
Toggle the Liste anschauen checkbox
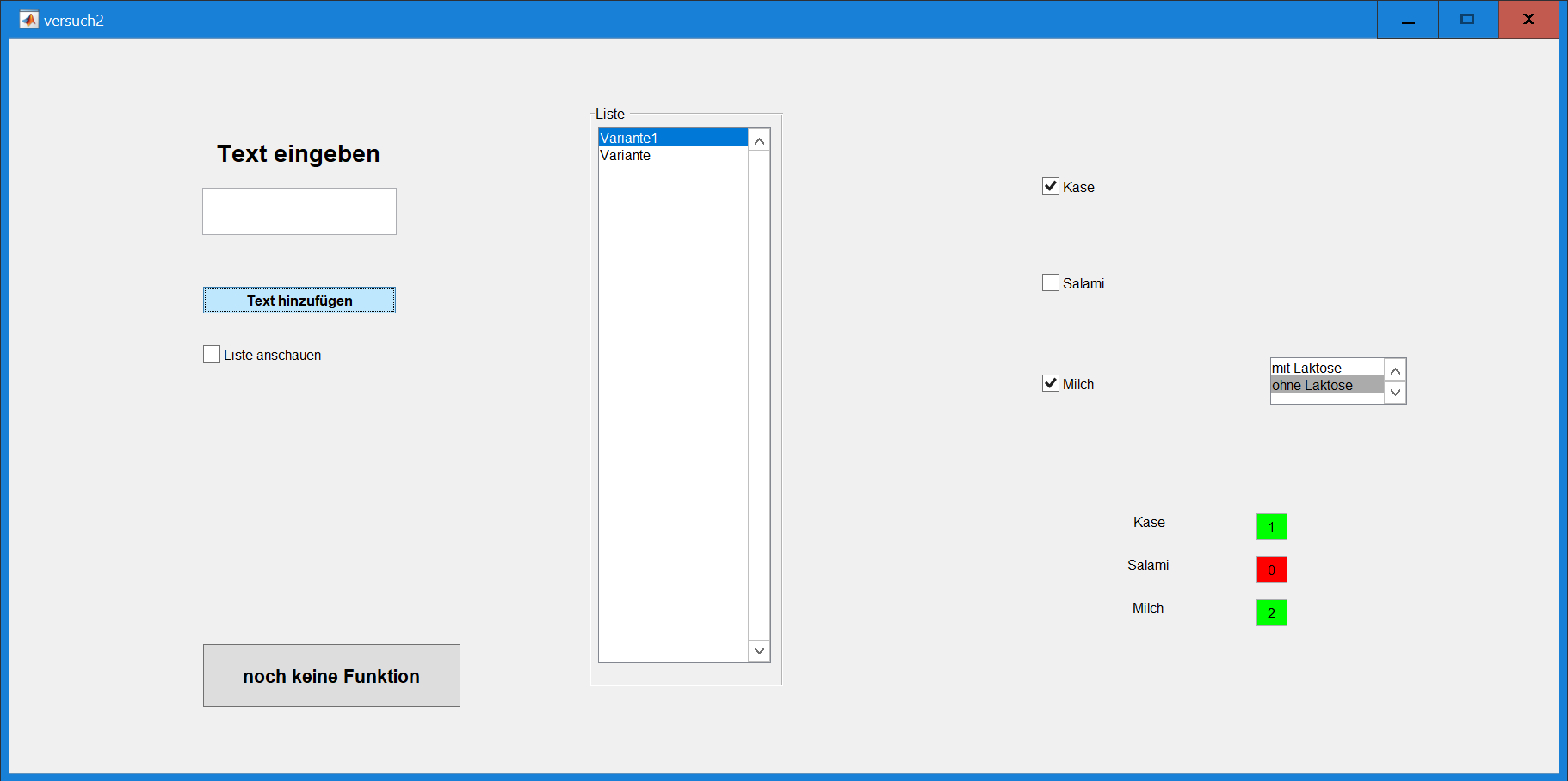pyautogui.click(x=212, y=354)
